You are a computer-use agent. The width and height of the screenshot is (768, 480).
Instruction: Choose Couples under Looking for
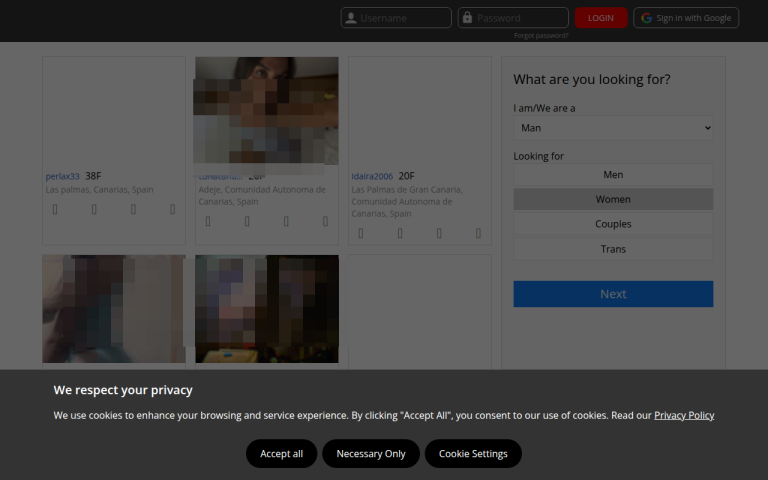pos(613,224)
